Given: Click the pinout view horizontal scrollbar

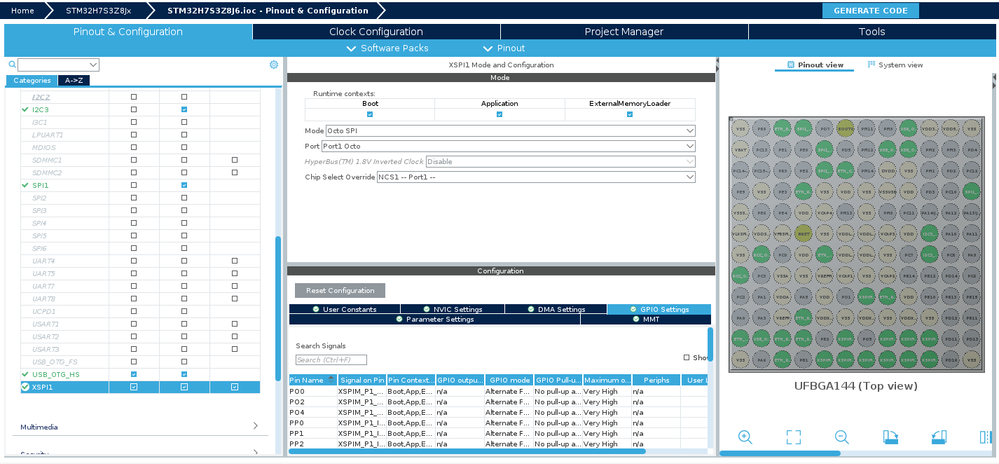Looking at the screenshot, I should click(780, 453).
